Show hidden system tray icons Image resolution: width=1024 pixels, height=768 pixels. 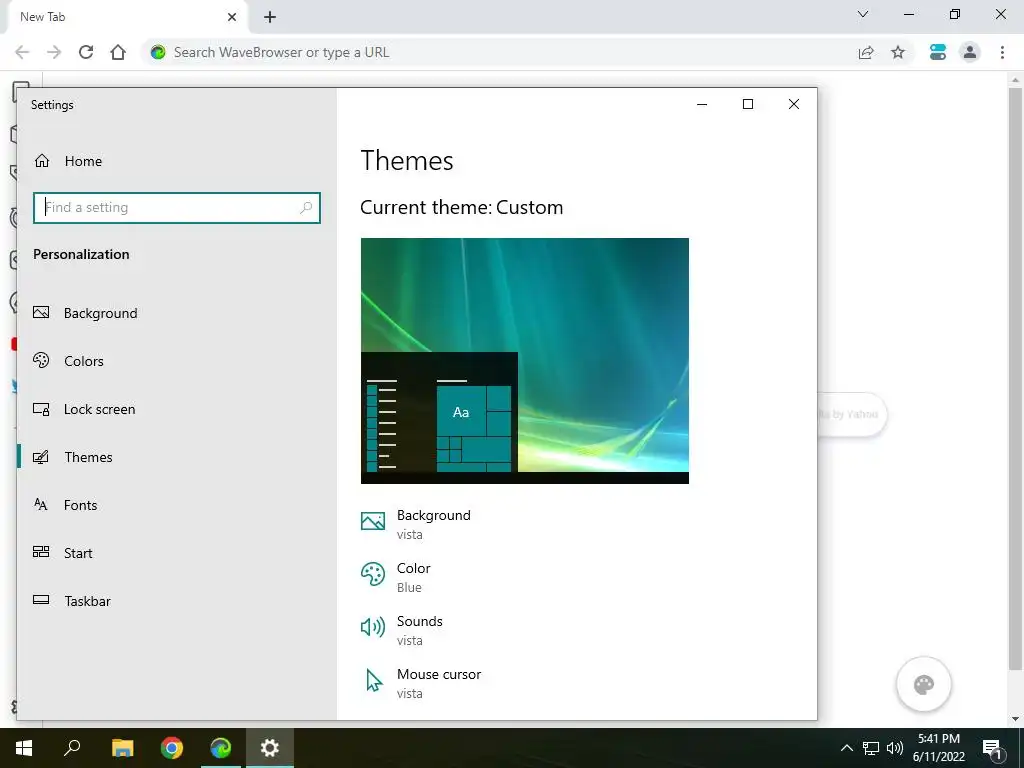(x=846, y=748)
